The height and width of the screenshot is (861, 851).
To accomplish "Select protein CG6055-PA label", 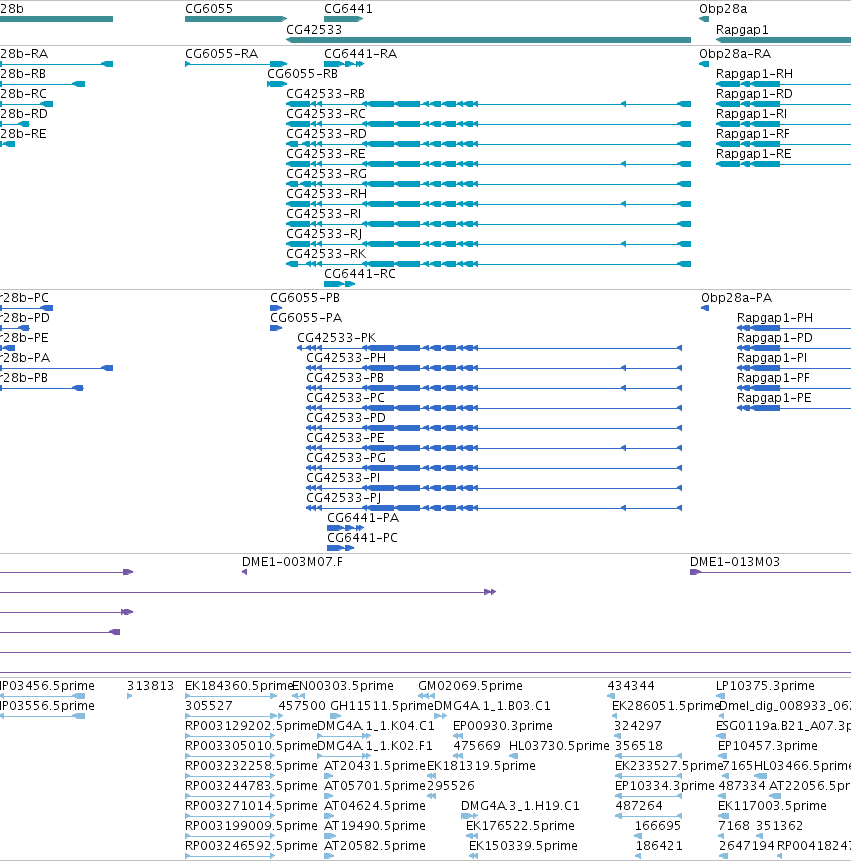I will click(x=306, y=318).
